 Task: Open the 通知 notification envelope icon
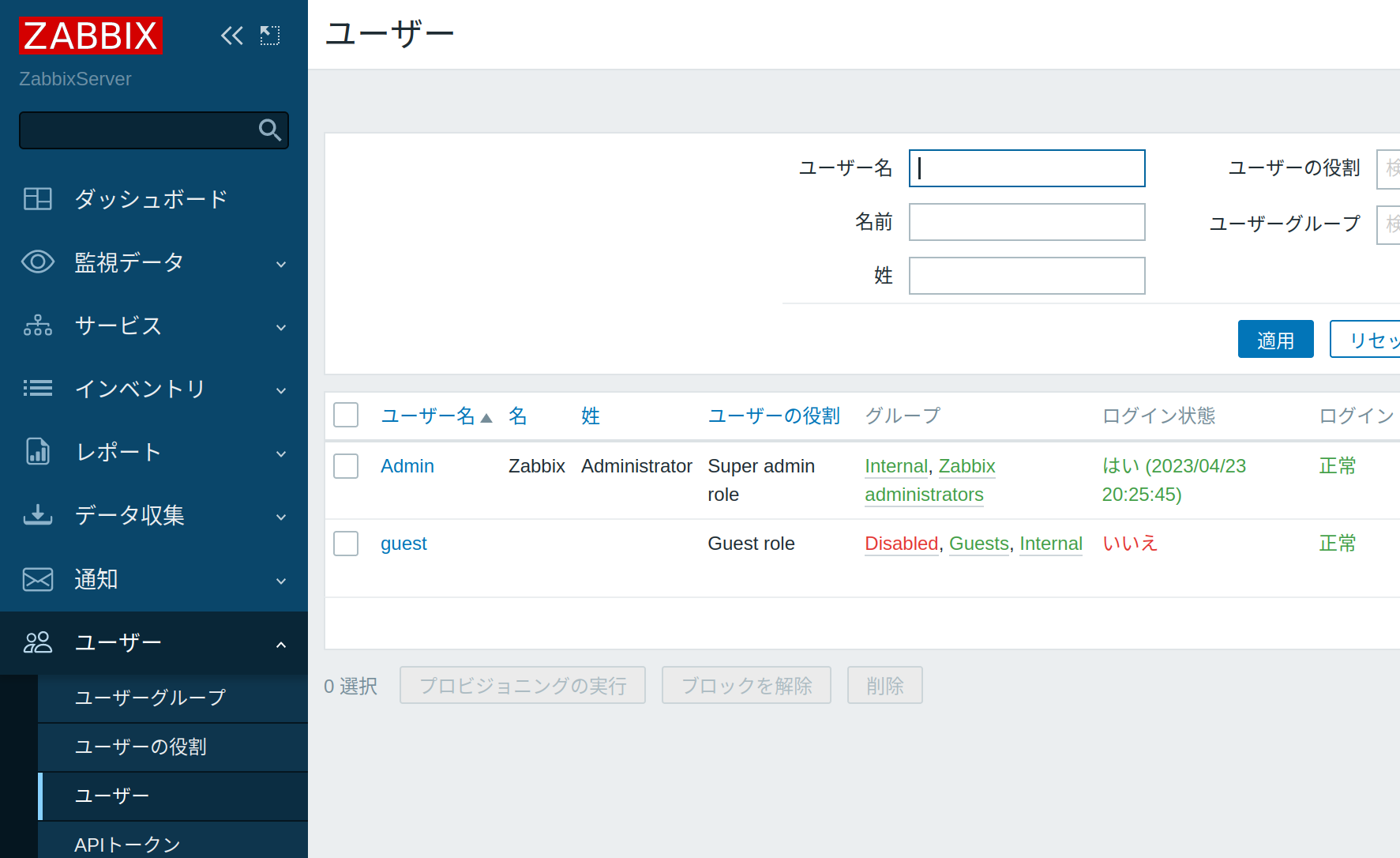click(37, 579)
